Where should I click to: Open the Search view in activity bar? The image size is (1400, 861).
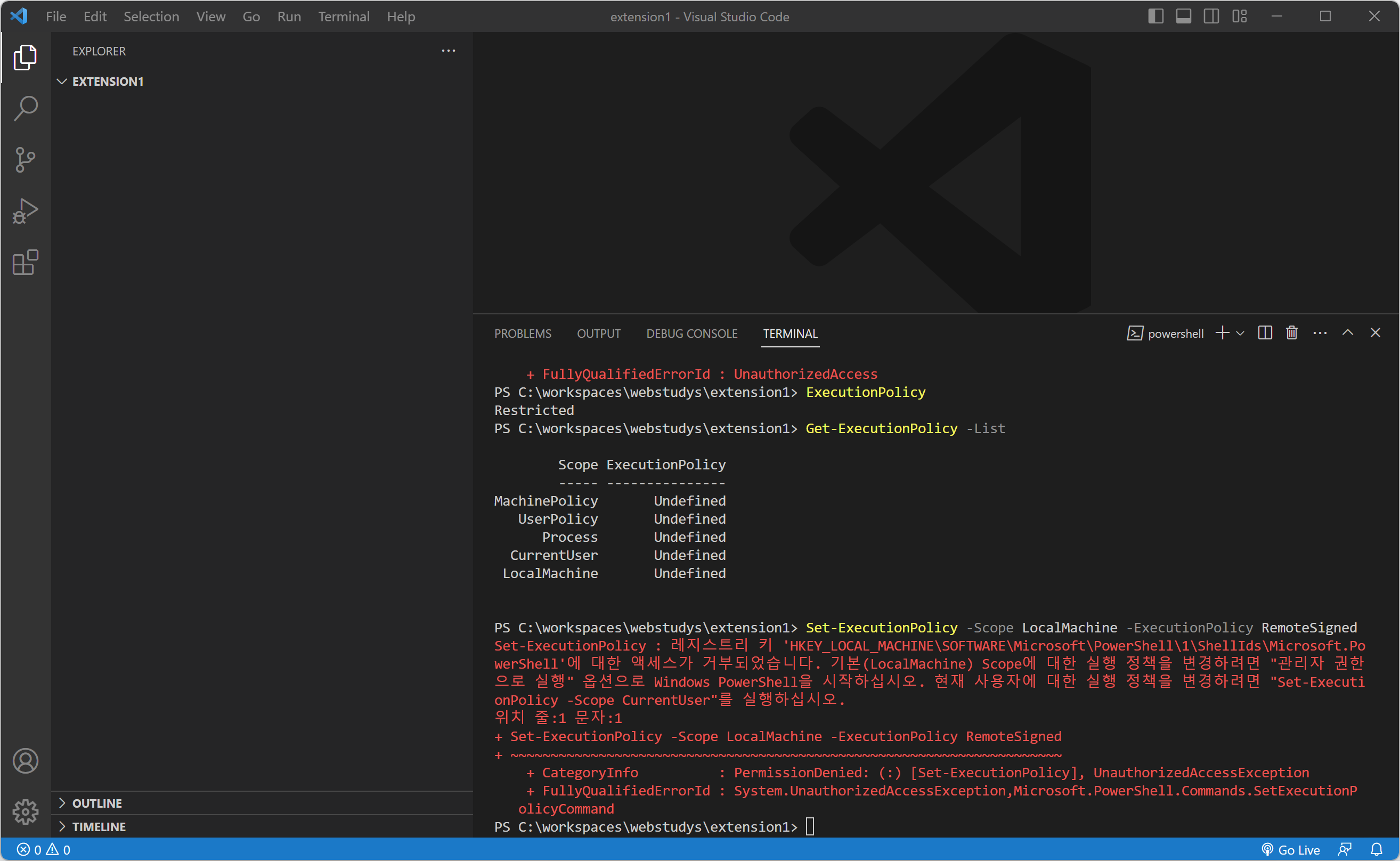[25, 108]
